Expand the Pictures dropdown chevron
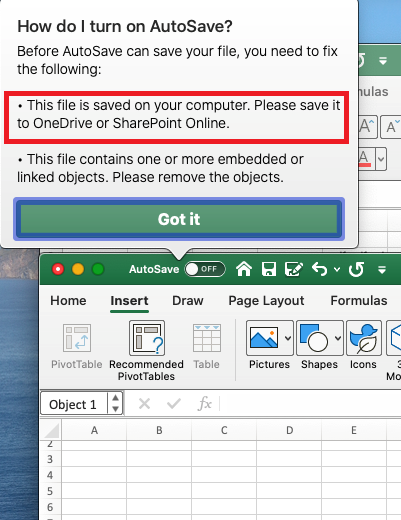Viewport: 401px width, 520px height. coord(288,338)
